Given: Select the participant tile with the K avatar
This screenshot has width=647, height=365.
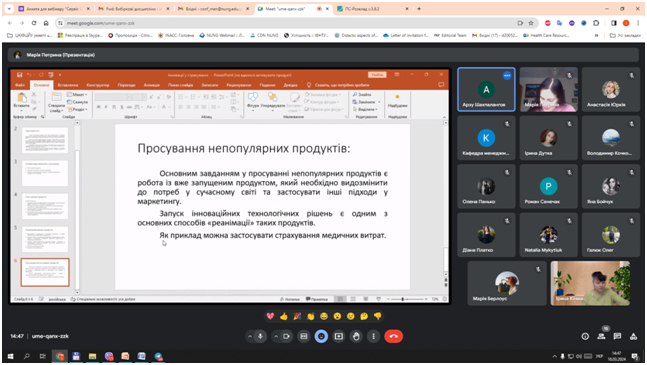Looking at the screenshot, I should click(486, 138).
